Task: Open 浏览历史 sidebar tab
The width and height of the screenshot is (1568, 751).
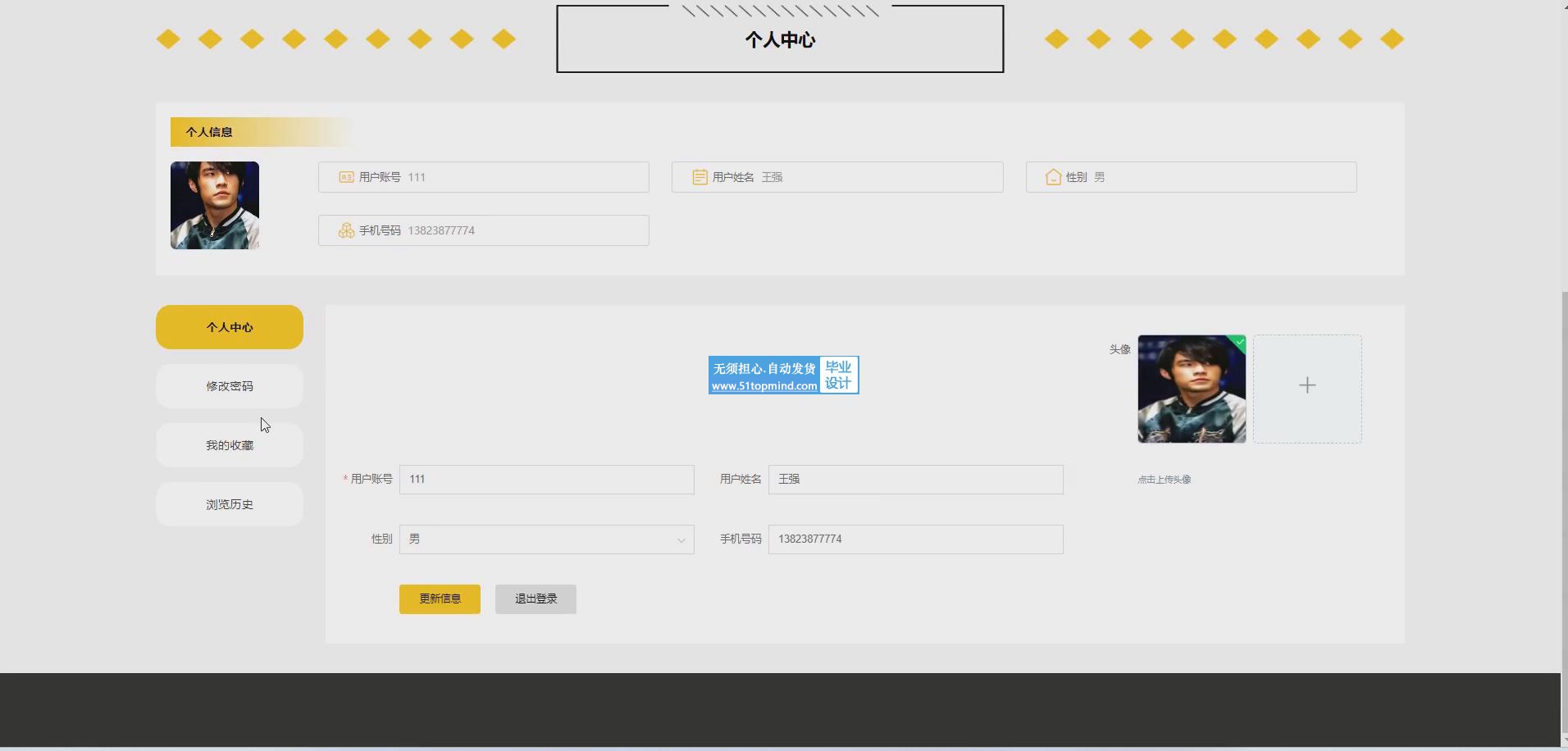Action: click(x=230, y=504)
